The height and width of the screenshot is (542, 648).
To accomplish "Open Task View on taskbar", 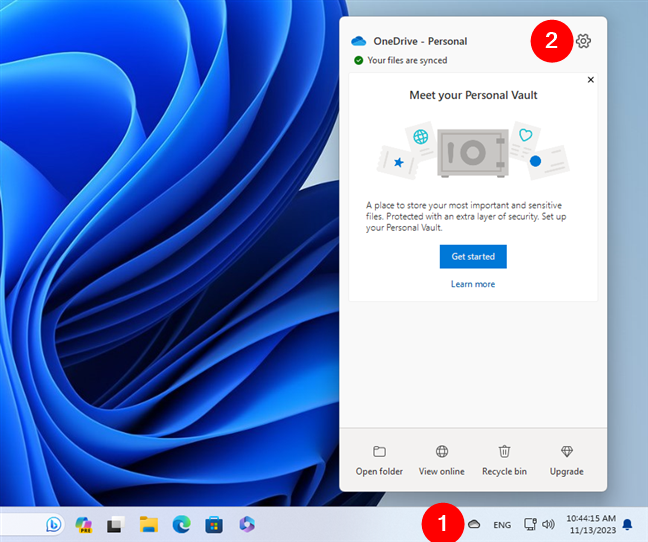I will click(116, 524).
